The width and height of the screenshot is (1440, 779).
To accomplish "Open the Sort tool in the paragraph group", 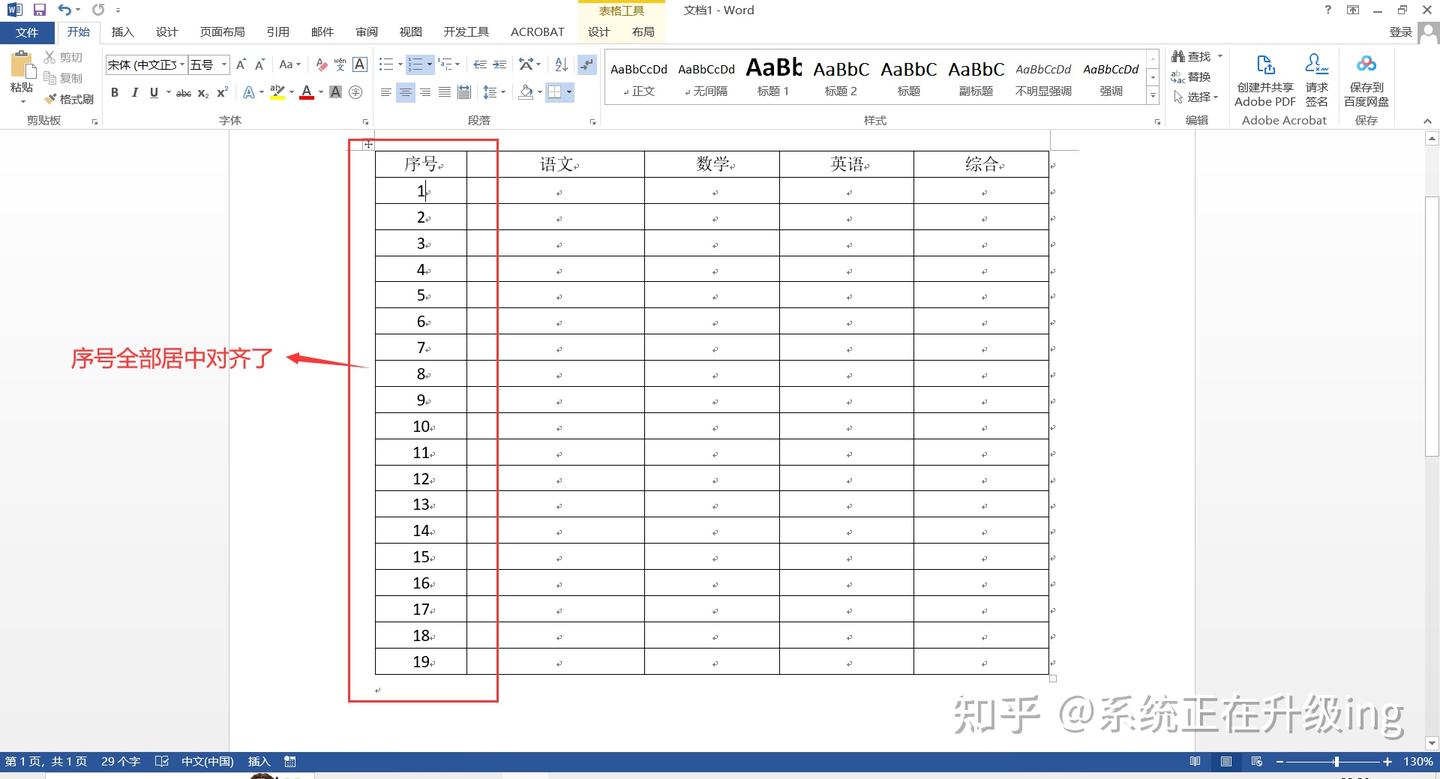I will [x=561, y=65].
